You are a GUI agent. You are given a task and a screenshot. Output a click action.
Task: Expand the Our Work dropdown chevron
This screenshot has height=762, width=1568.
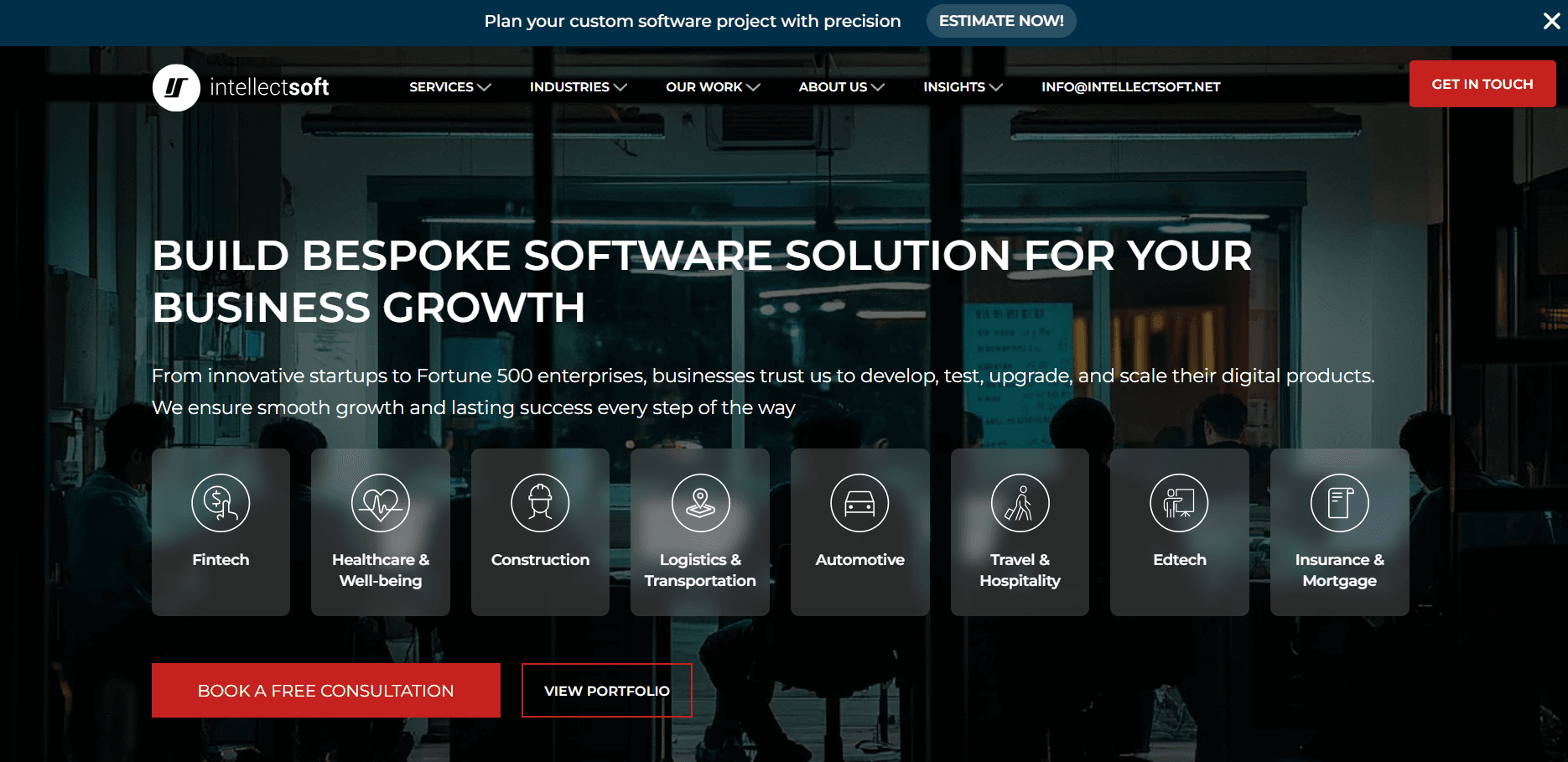[x=753, y=87]
